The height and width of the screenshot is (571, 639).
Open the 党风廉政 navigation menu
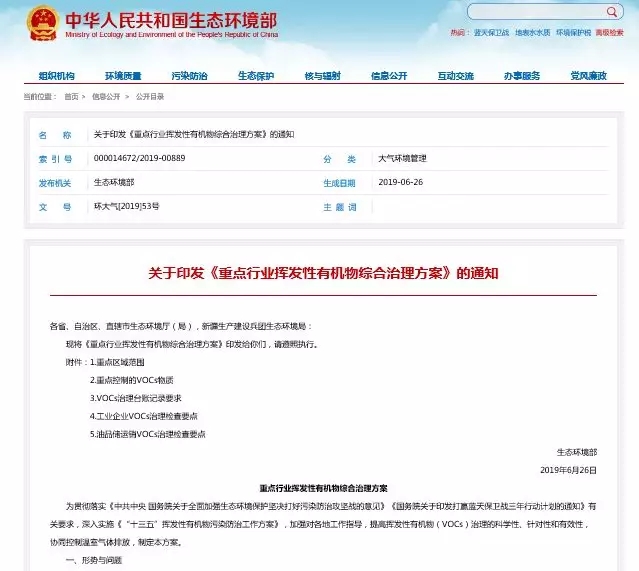(x=588, y=76)
